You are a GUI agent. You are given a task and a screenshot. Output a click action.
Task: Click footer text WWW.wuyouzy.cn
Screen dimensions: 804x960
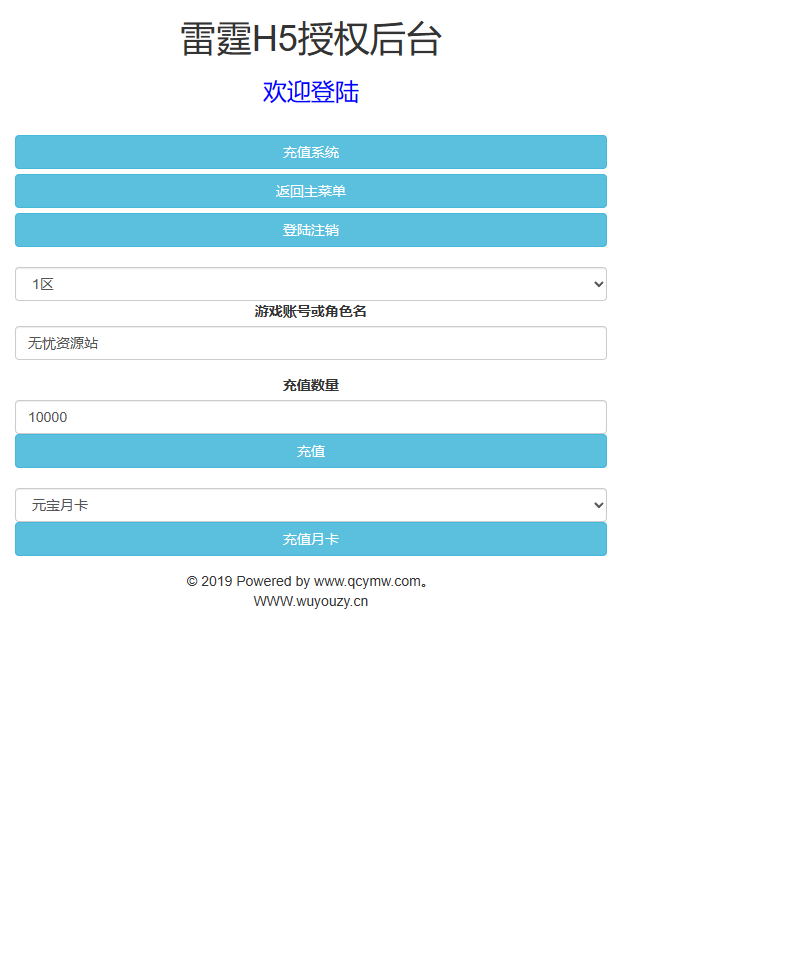[310, 601]
